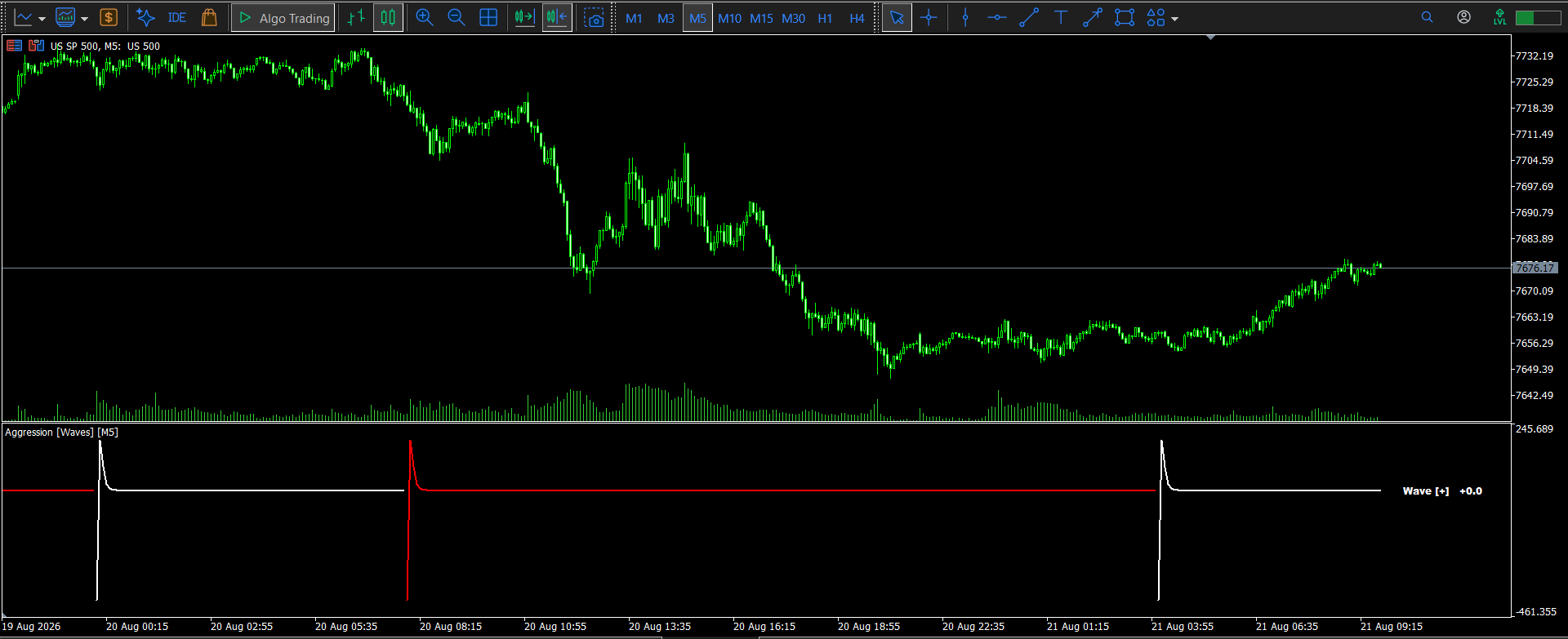1568x639 pixels.
Task: Click the 7642.49 price scale label
Action: tap(1534, 396)
